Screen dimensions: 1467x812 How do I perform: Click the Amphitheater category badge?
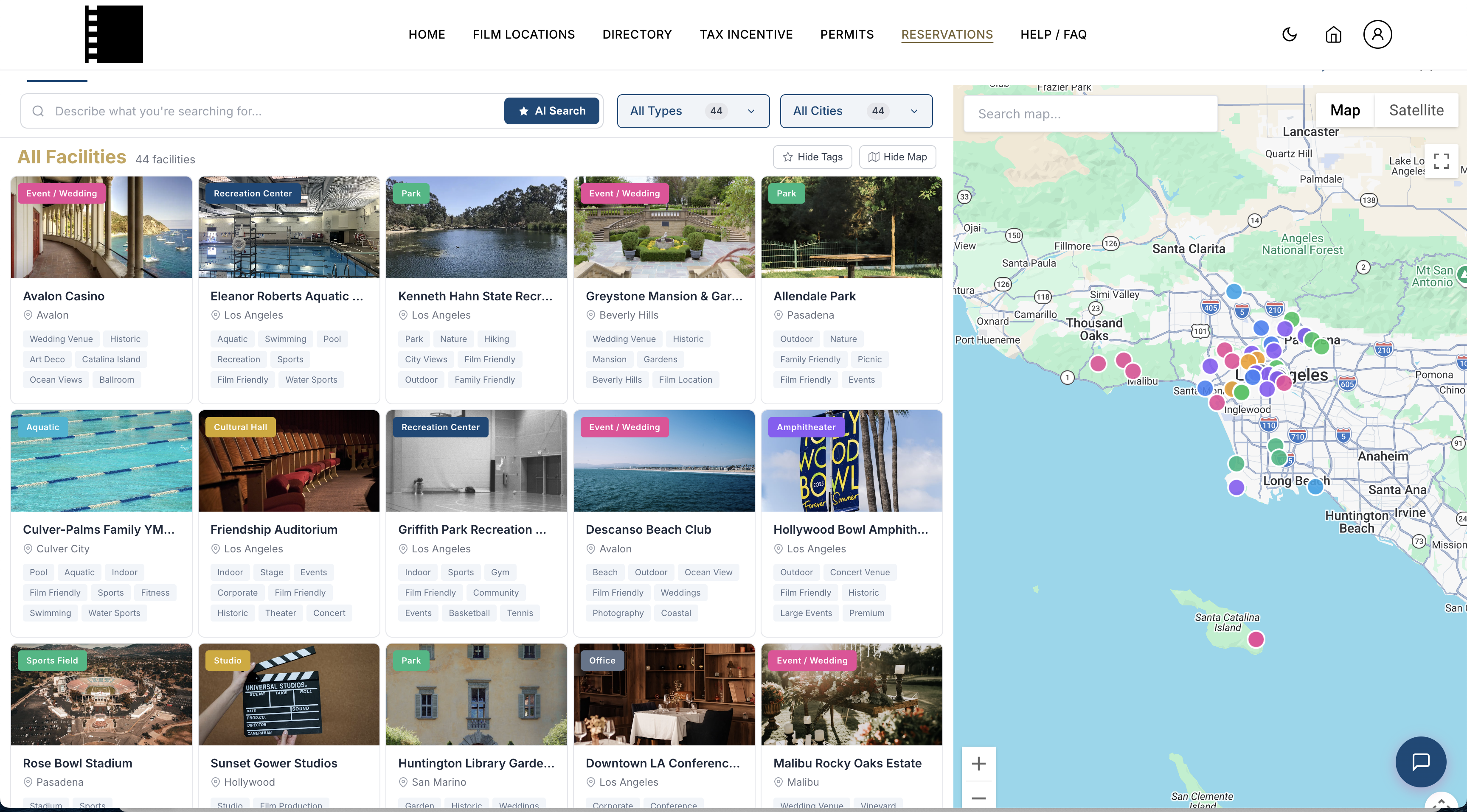click(x=806, y=427)
